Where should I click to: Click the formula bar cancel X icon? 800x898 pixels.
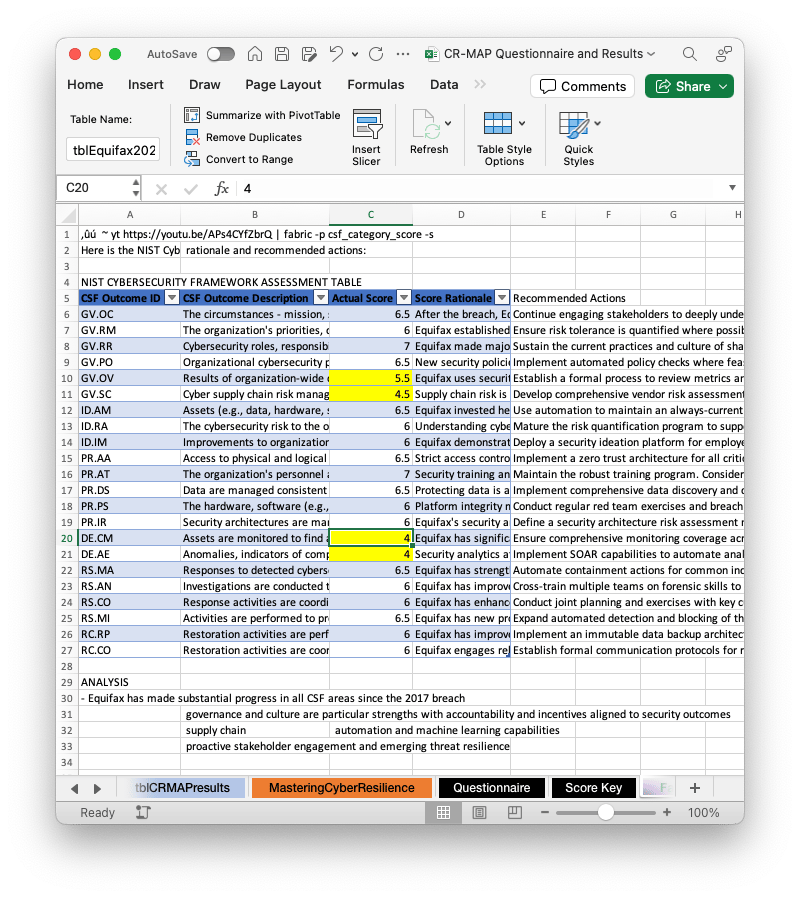(161, 189)
